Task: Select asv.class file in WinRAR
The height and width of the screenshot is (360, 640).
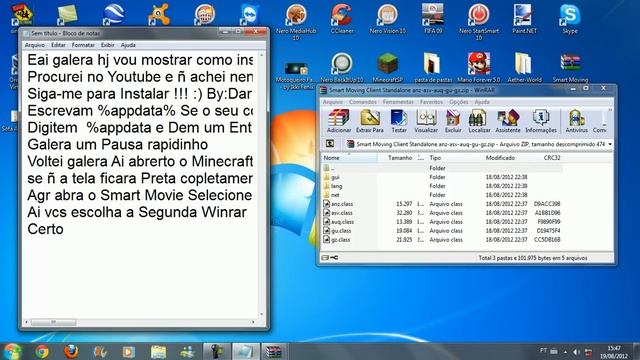Action: coord(342,213)
